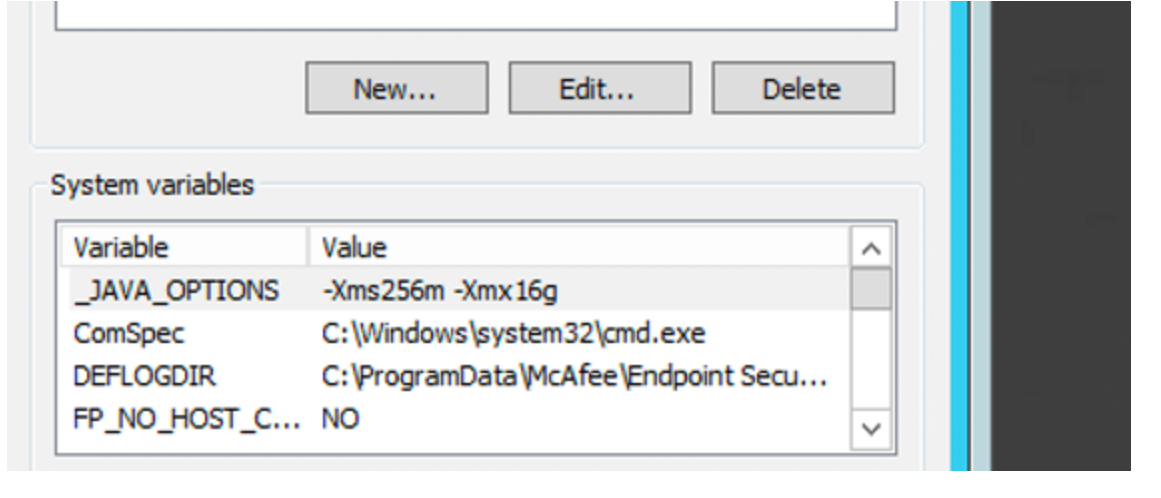Select the _JAVA_OPTIONS variable row

[177, 291]
